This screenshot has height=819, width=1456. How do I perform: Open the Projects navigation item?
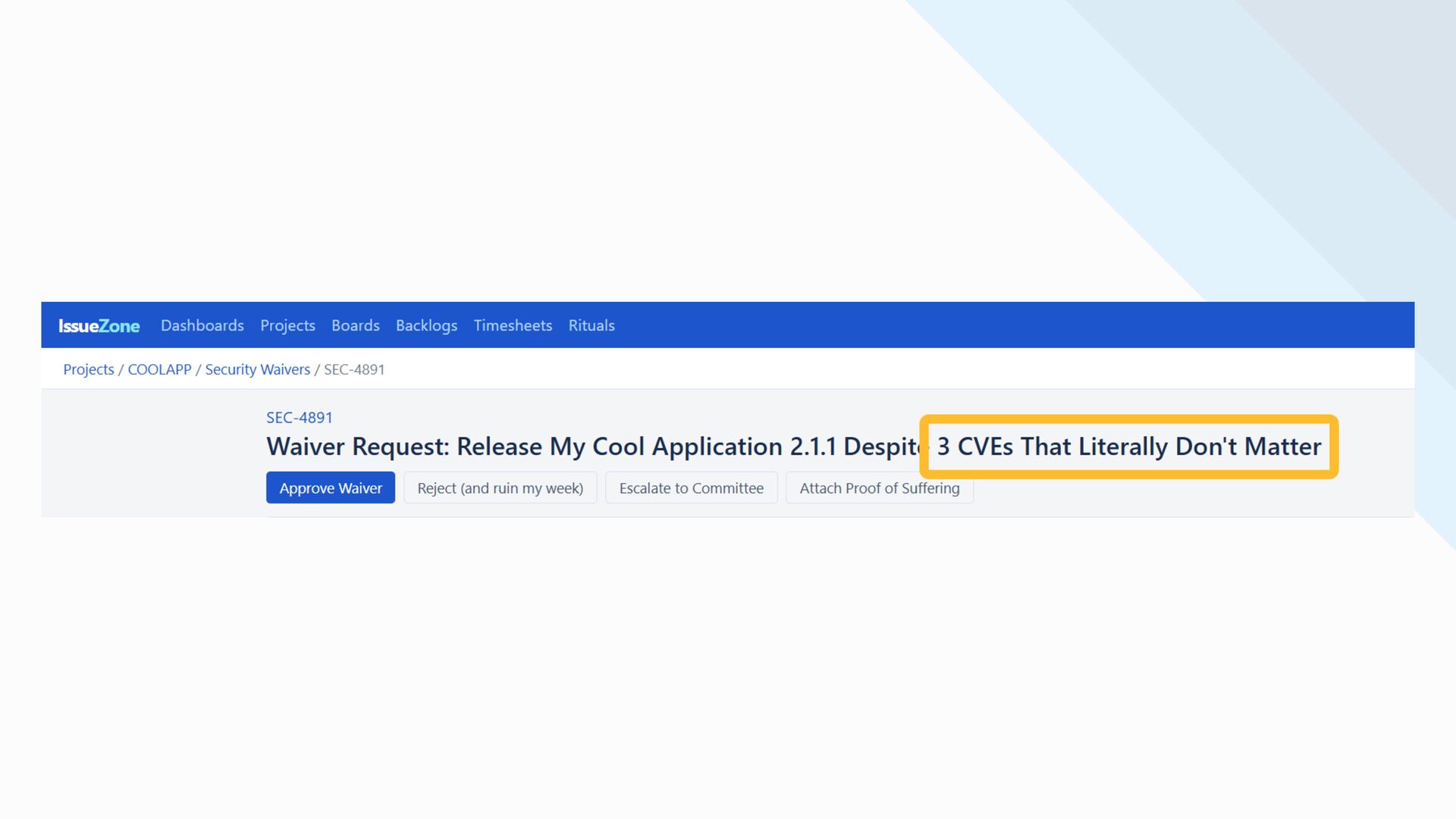[287, 325]
